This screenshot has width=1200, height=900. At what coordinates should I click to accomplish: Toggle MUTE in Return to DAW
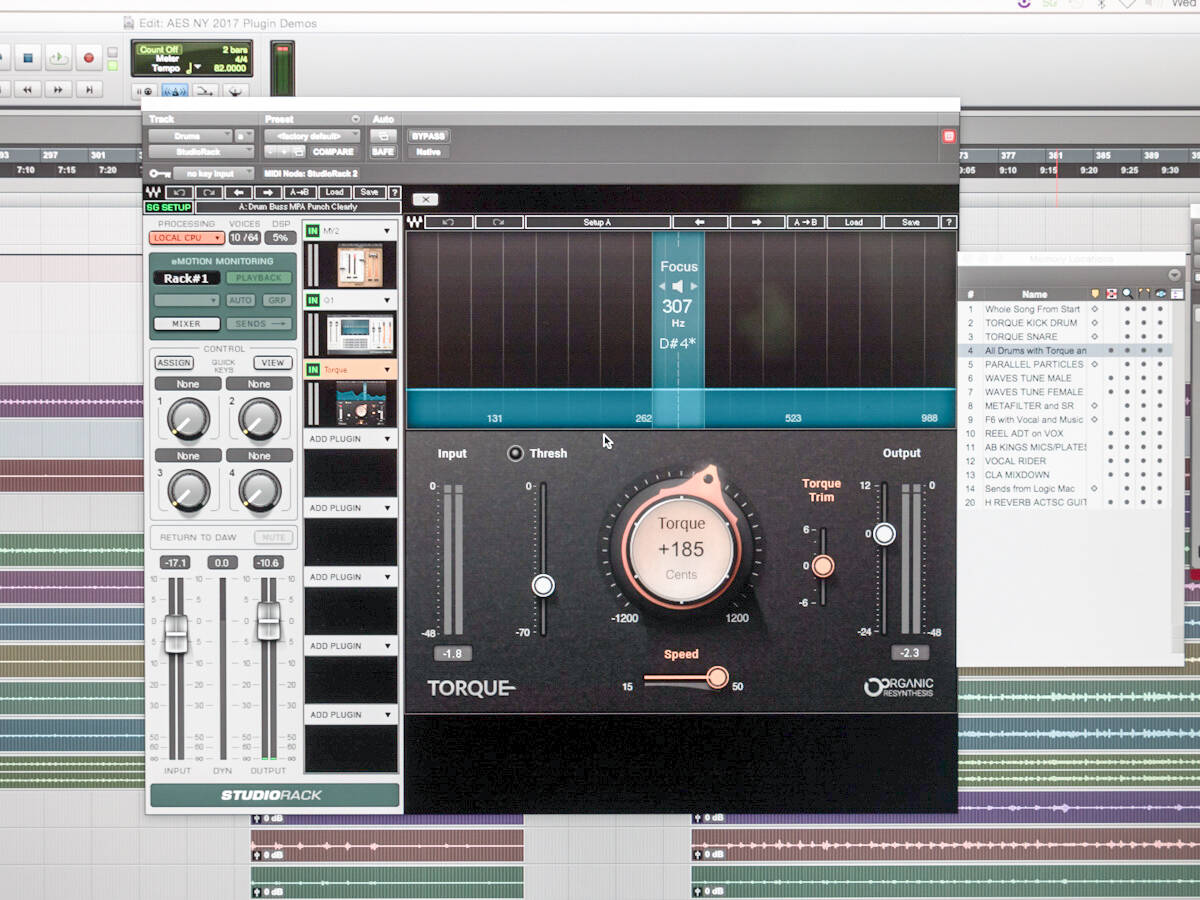[274, 537]
